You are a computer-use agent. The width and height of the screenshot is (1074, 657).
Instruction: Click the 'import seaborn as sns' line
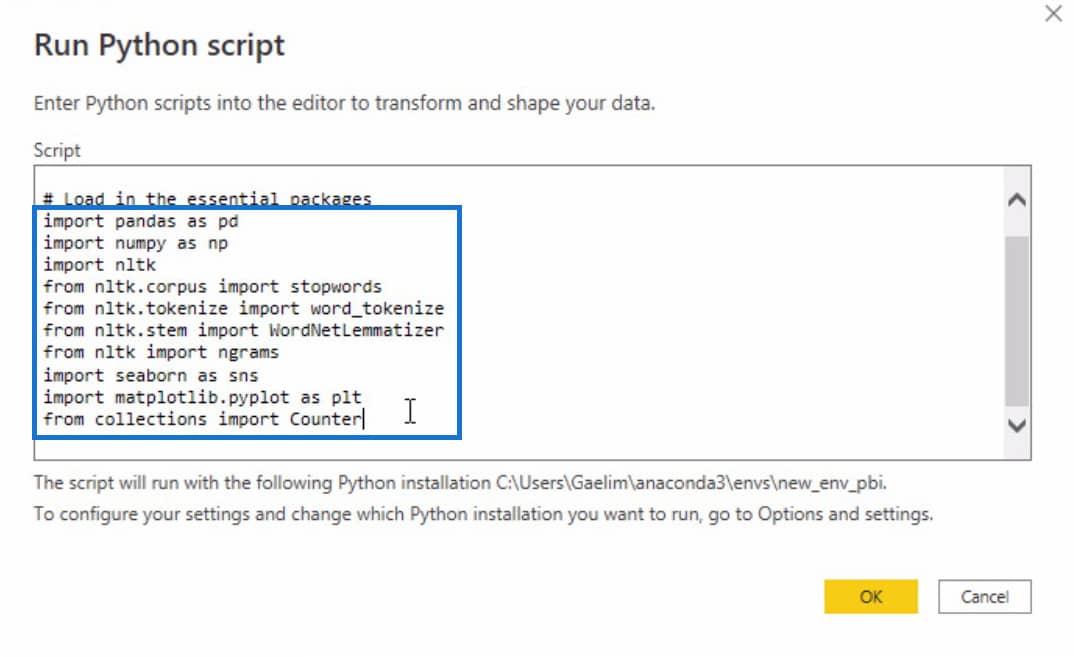point(151,375)
